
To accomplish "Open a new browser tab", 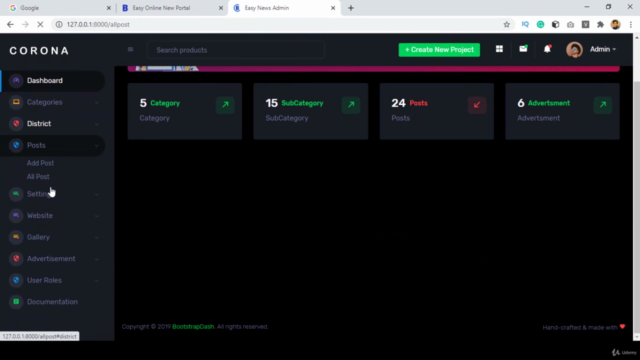I will 351,8.
